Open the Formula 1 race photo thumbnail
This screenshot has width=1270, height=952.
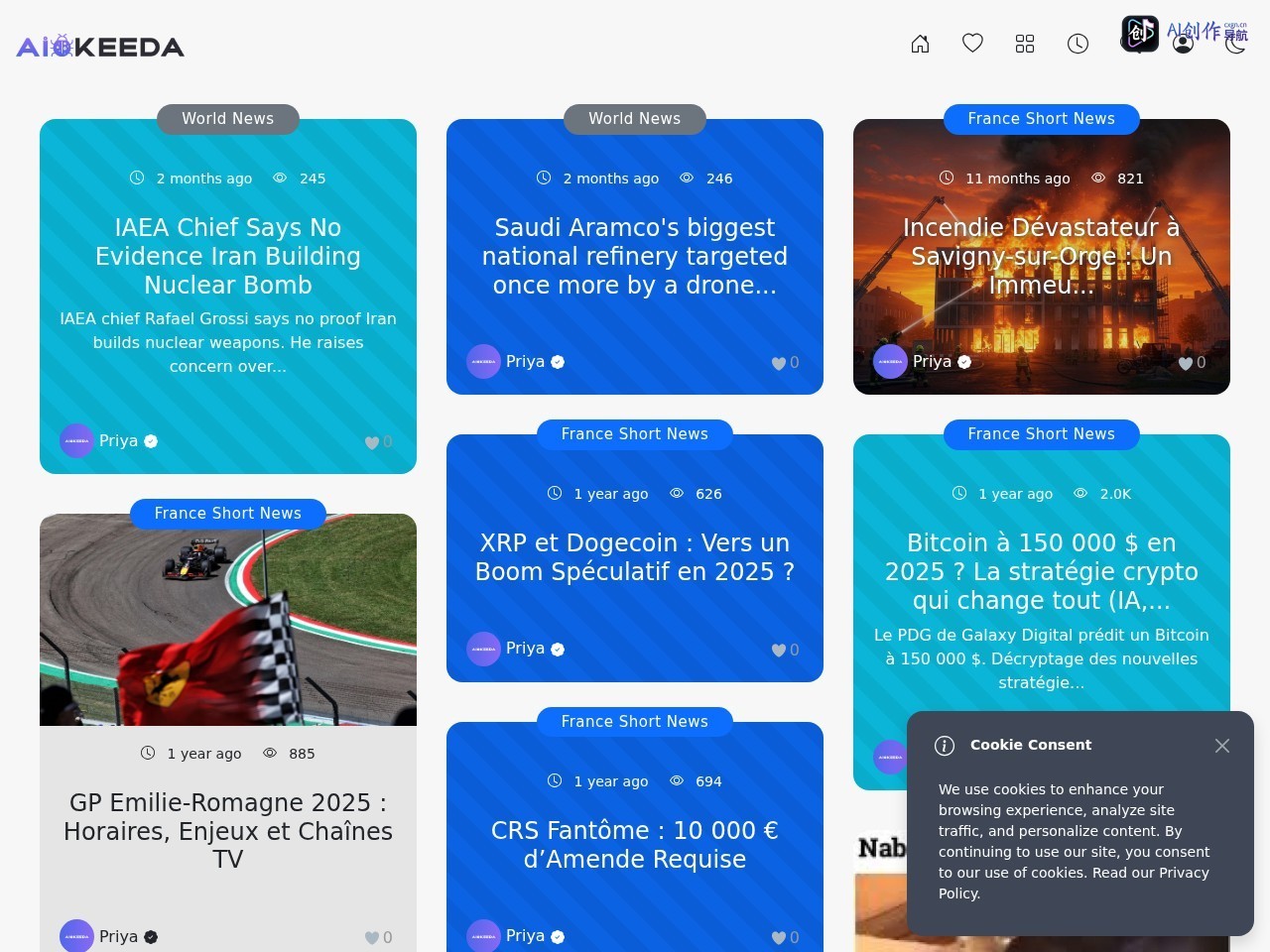[x=228, y=620]
